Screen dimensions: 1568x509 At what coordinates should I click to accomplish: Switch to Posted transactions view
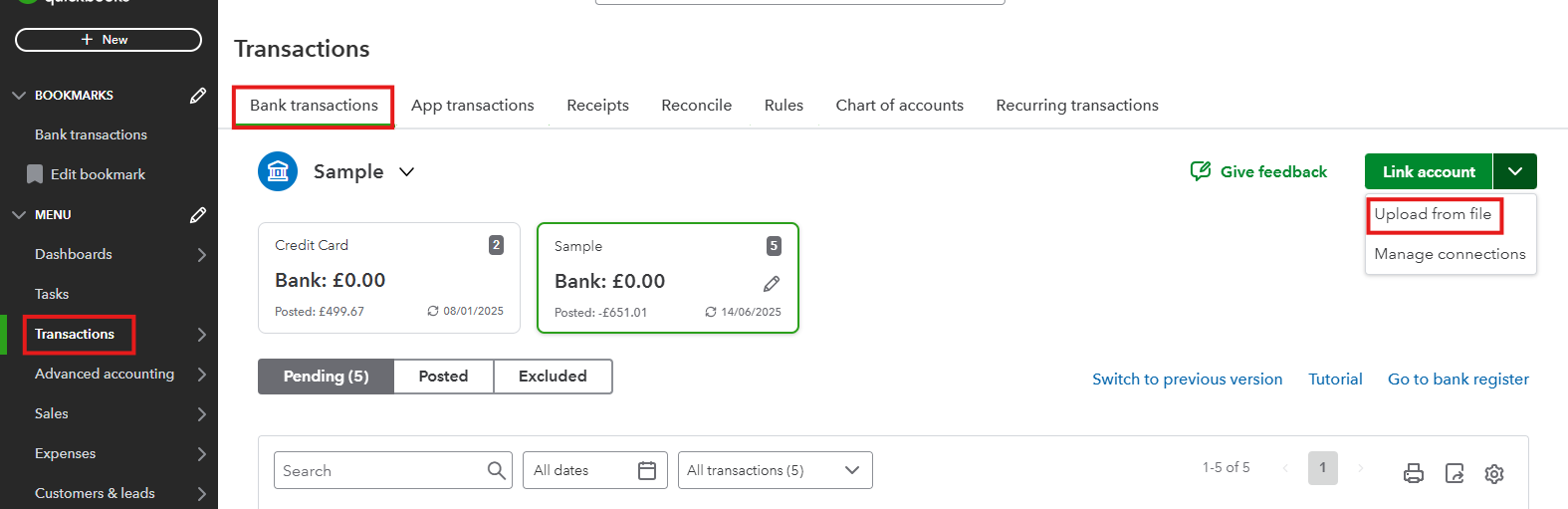(443, 377)
